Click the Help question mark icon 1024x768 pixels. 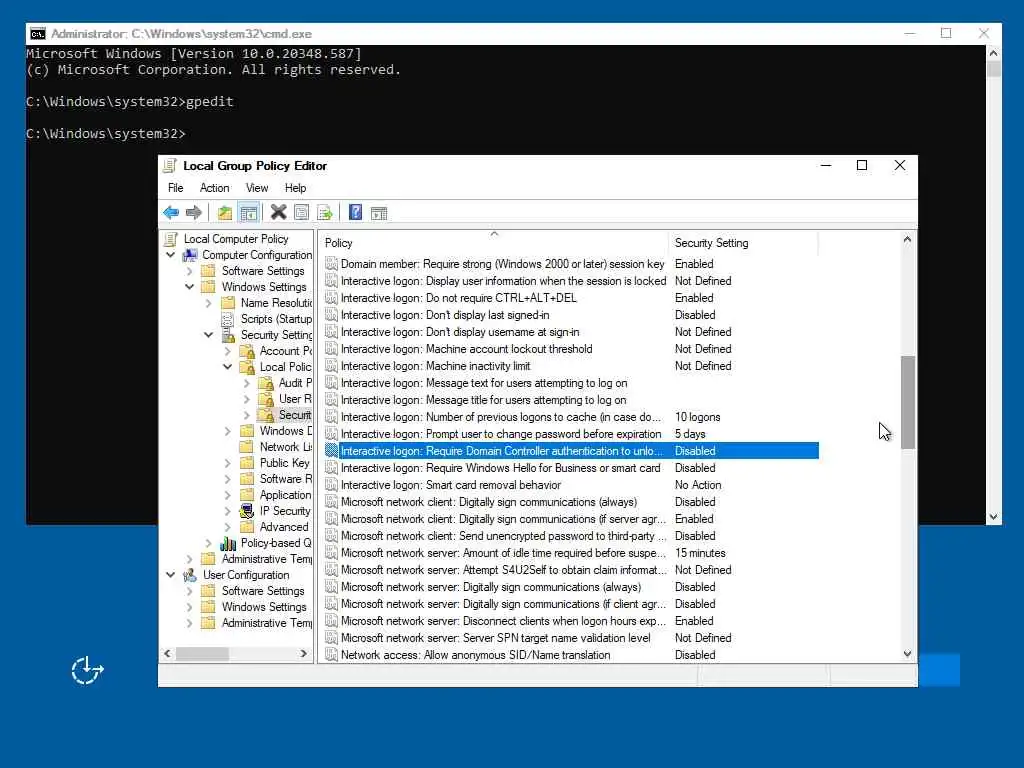(x=355, y=212)
